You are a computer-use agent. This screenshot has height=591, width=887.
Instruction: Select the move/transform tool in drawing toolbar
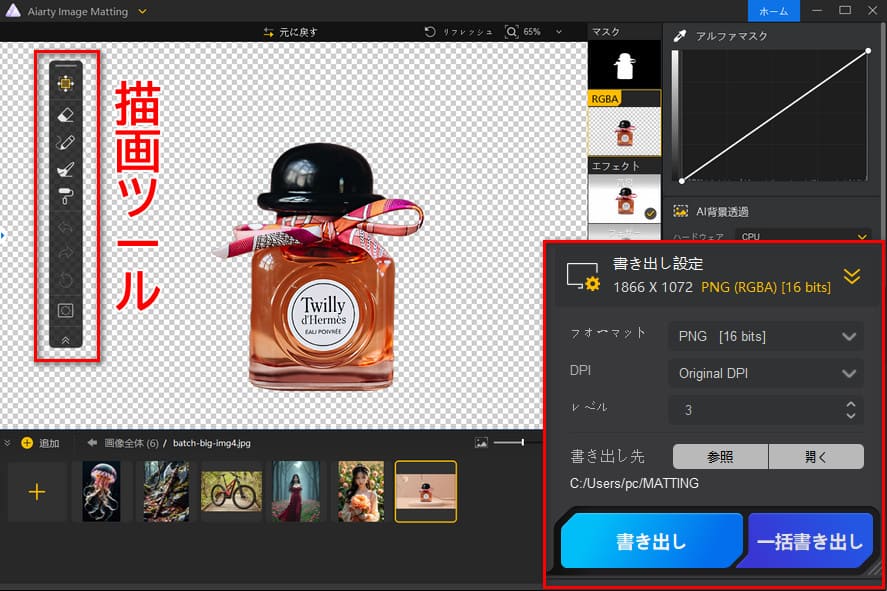tap(66, 84)
